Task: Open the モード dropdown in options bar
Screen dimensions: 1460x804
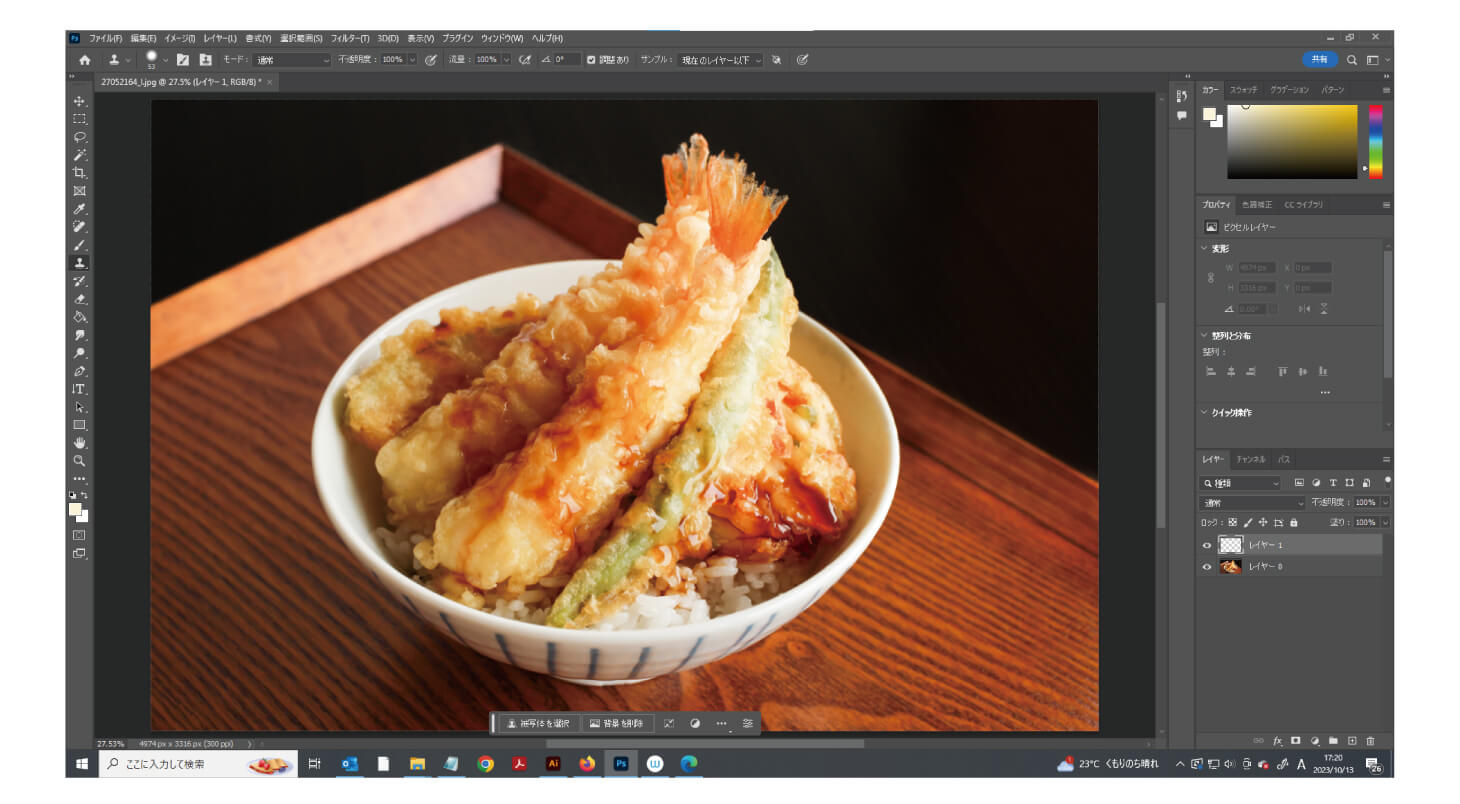Action: point(291,60)
